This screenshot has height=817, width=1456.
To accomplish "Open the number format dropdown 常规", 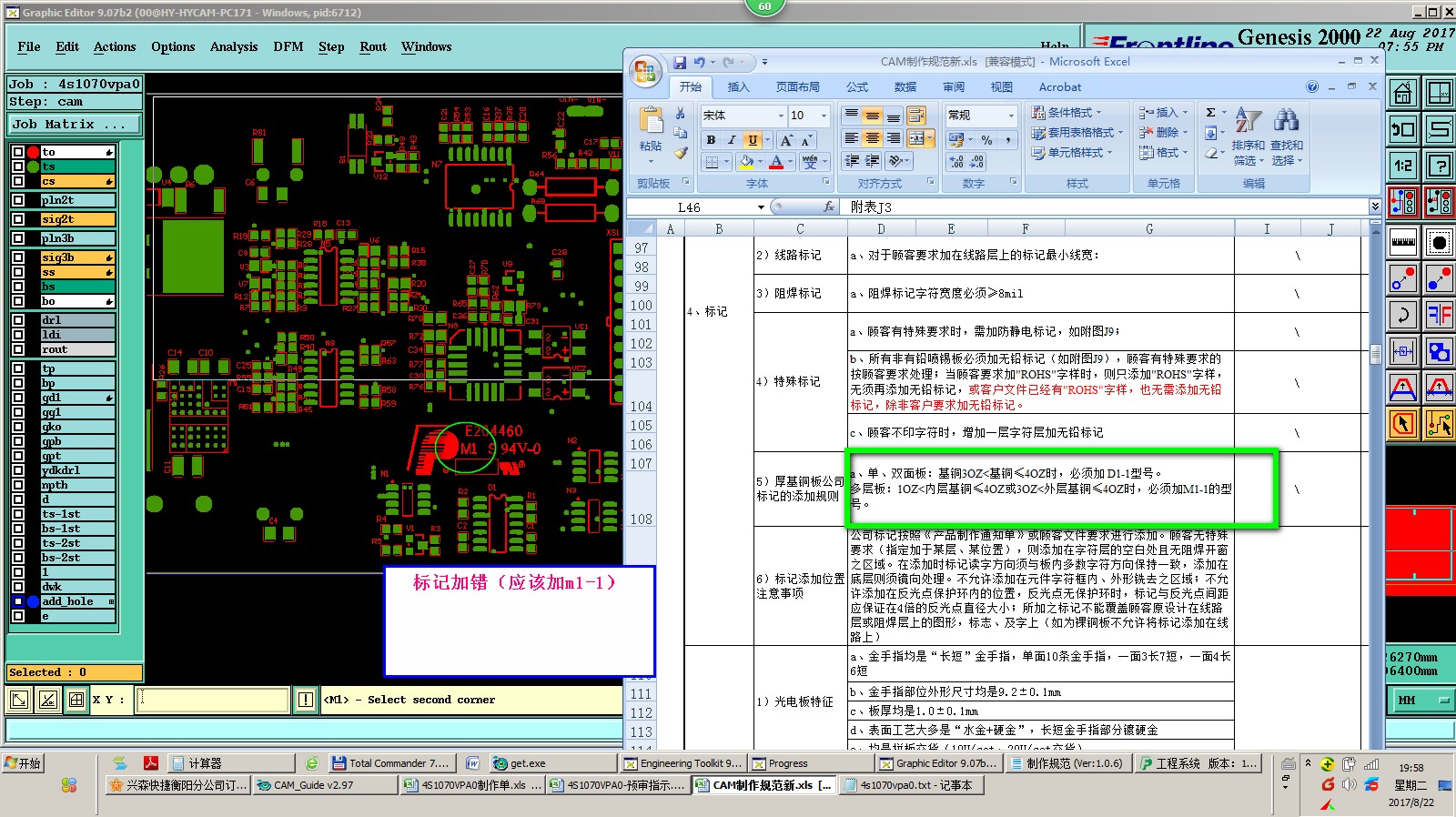I will coord(1011,116).
